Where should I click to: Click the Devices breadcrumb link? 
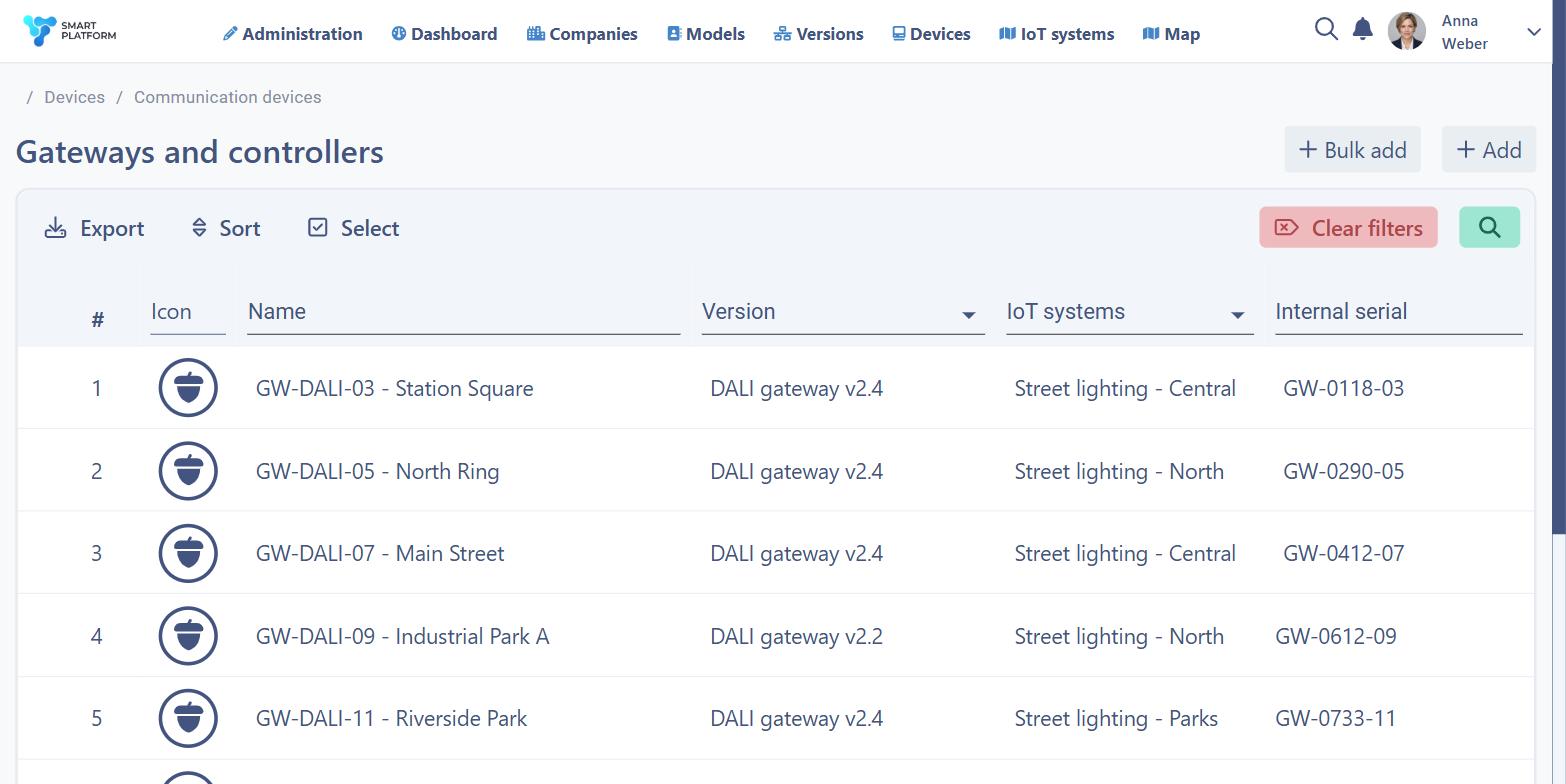(x=74, y=97)
